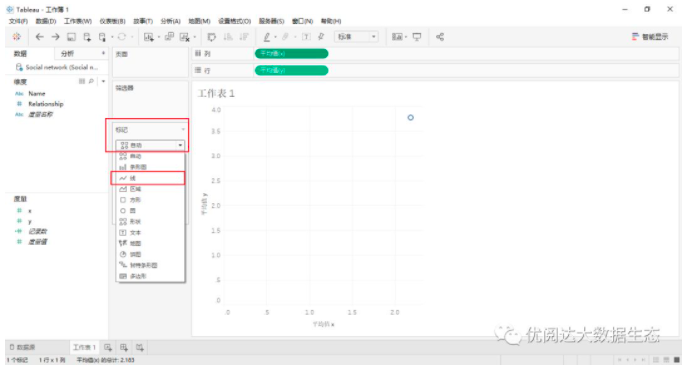Click the Duplicate sheet toolbar icon
This screenshot has height=368, width=683.
(x=169, y=37)
